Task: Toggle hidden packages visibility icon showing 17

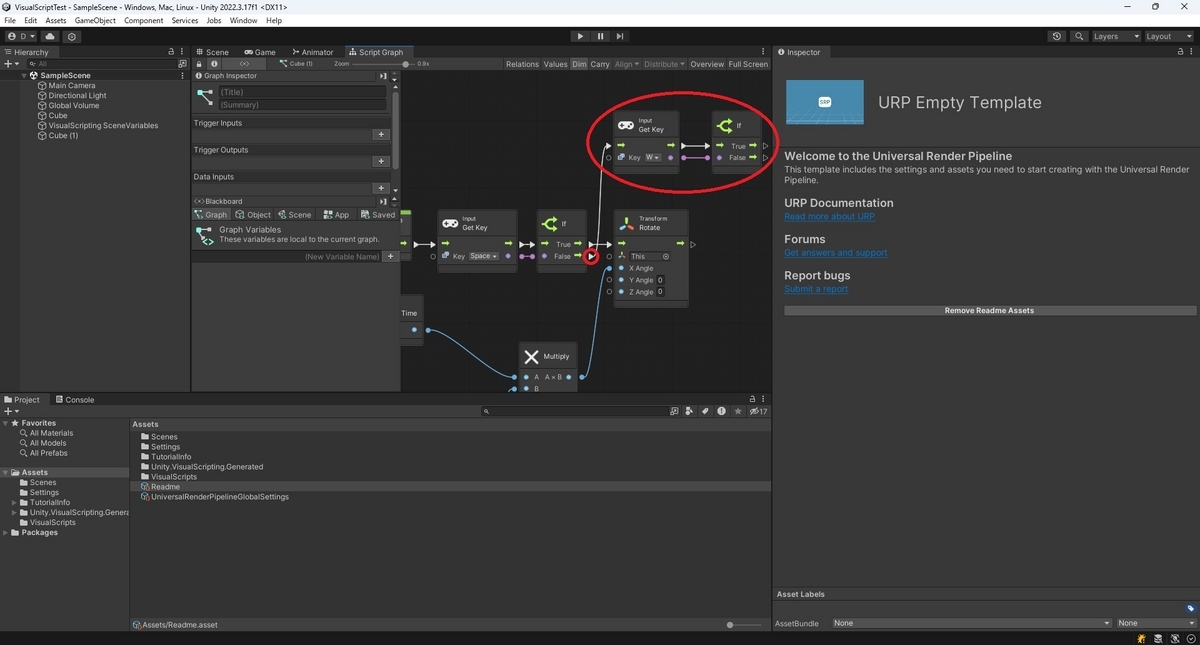Action: tap(758, 411)
